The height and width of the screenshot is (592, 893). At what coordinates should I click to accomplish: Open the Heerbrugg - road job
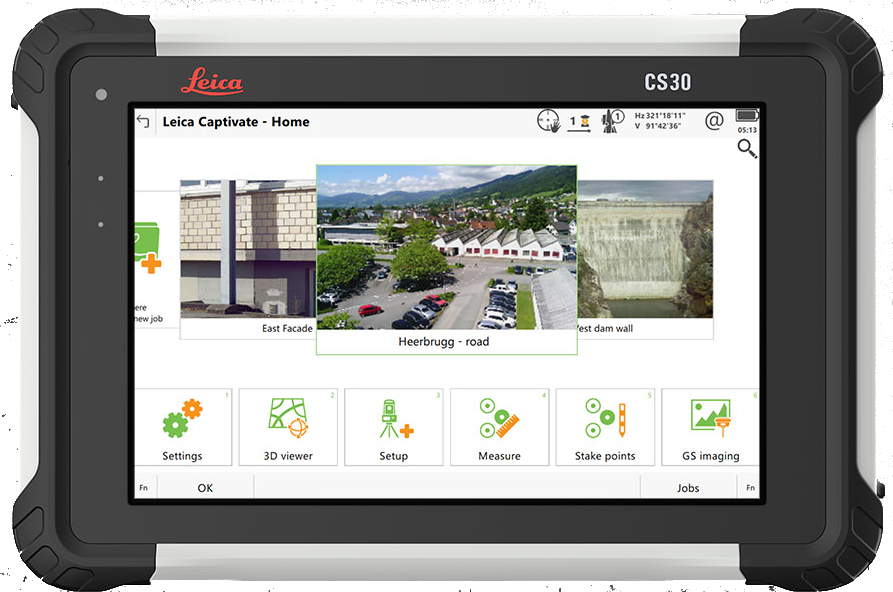446,260
